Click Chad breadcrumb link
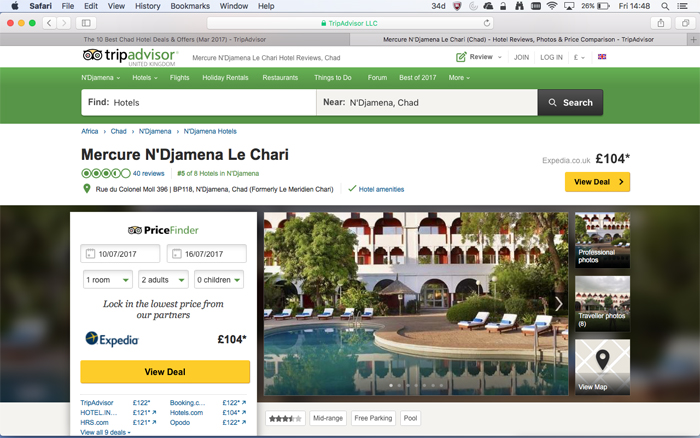 point(118,131)
